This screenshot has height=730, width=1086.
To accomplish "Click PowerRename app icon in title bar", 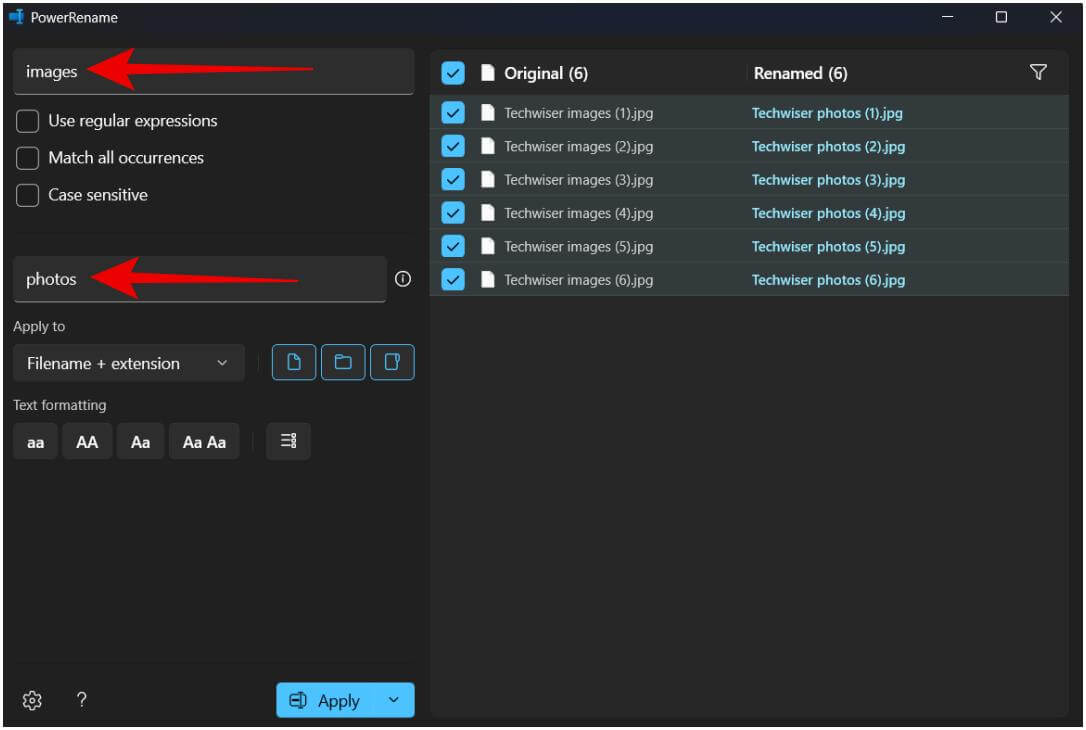I will click(x=17, y=17).
